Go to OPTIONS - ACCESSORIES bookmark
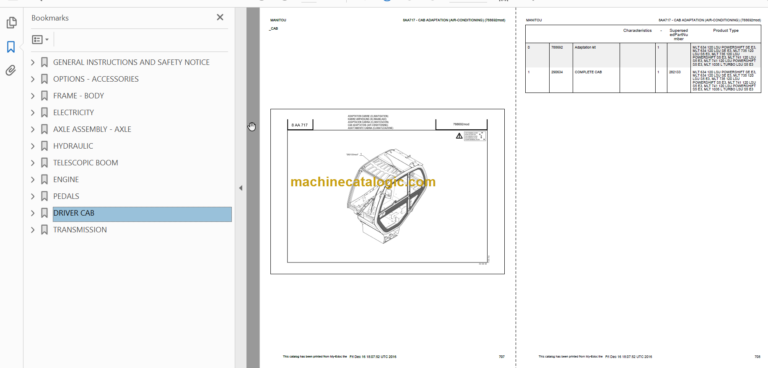This screenshot has width=768, height=368. click(96, 79)
